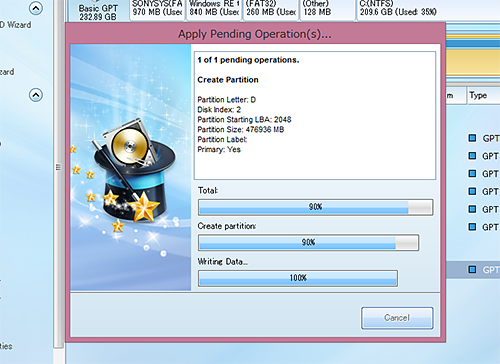Click the Apply Pending Operation(s) title bar

click(255, 34)
